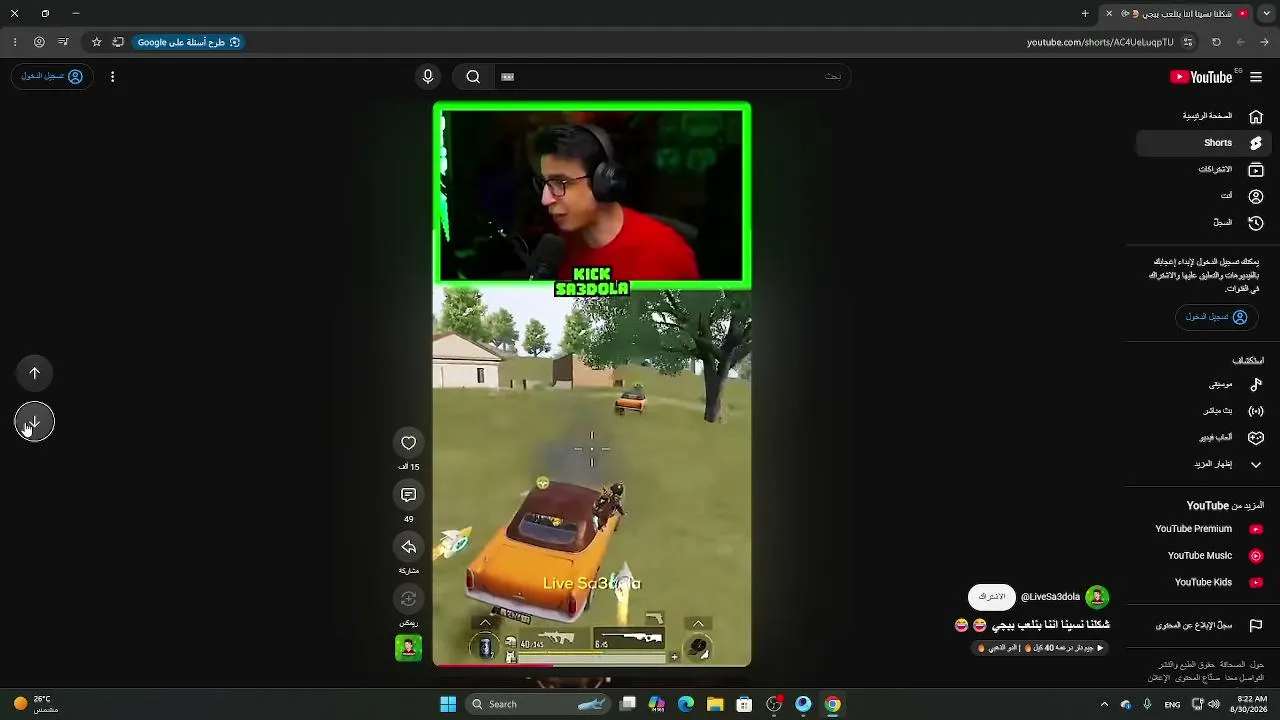The height and width of the screenshot is (720, 1280).
Task: Open YouTube settings three-dot menu
Action: (x=112, y=77)
